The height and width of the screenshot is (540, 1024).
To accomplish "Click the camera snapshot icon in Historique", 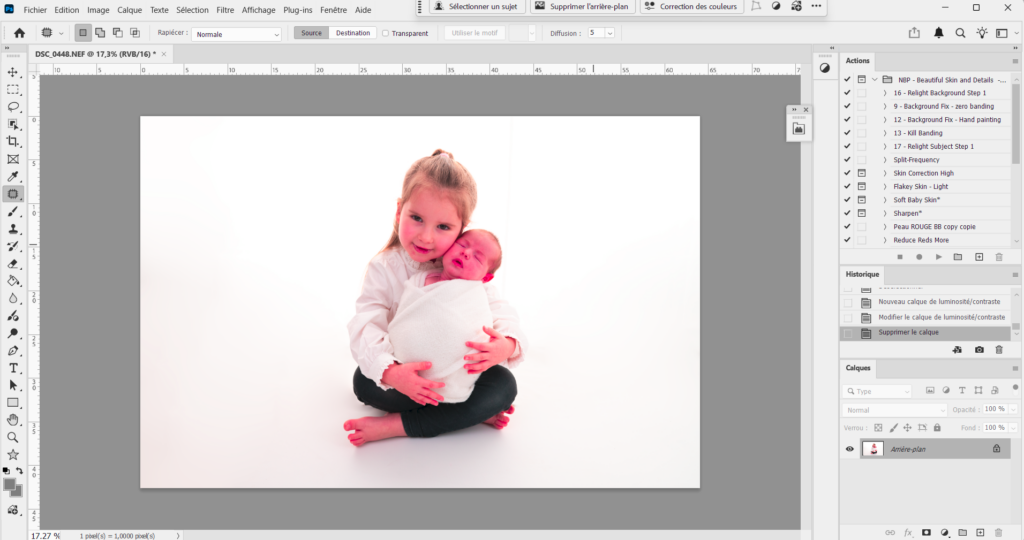I will point(979,350).
